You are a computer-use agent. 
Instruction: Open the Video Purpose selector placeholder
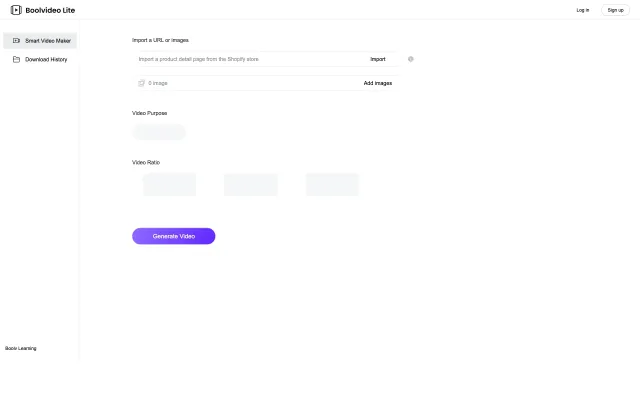pyautogui.click(x=159, y=132)
